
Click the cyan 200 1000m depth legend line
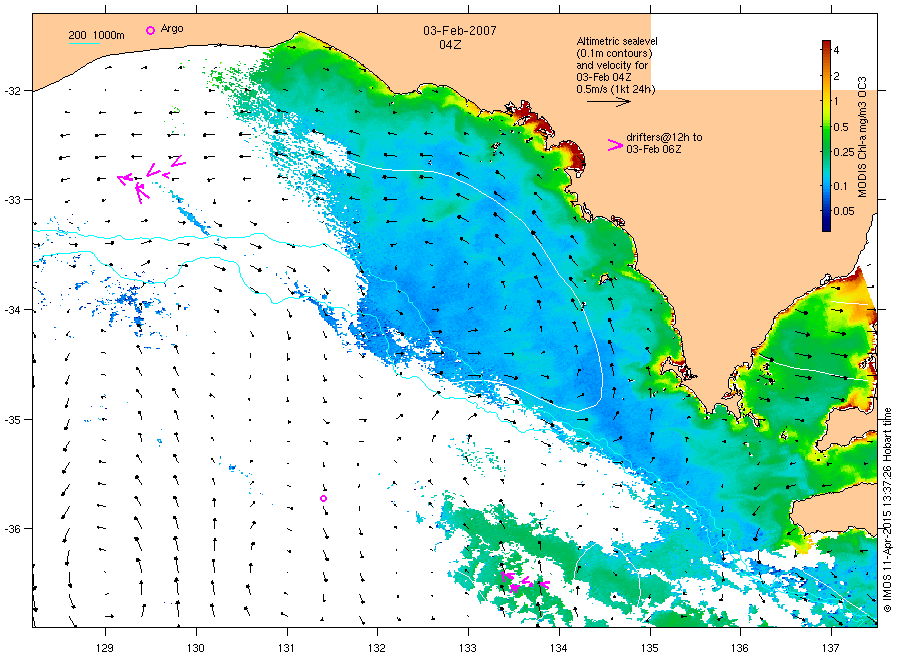[x=84, y=43]
